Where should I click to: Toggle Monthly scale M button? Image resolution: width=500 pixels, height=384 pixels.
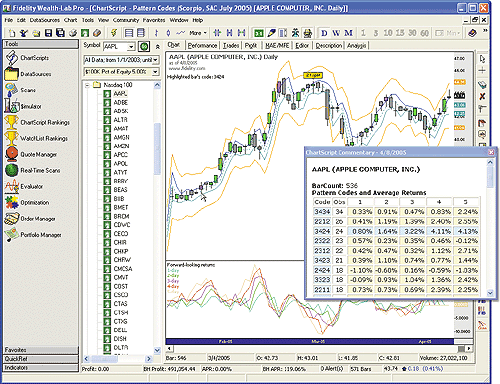[x=348, y=33]
